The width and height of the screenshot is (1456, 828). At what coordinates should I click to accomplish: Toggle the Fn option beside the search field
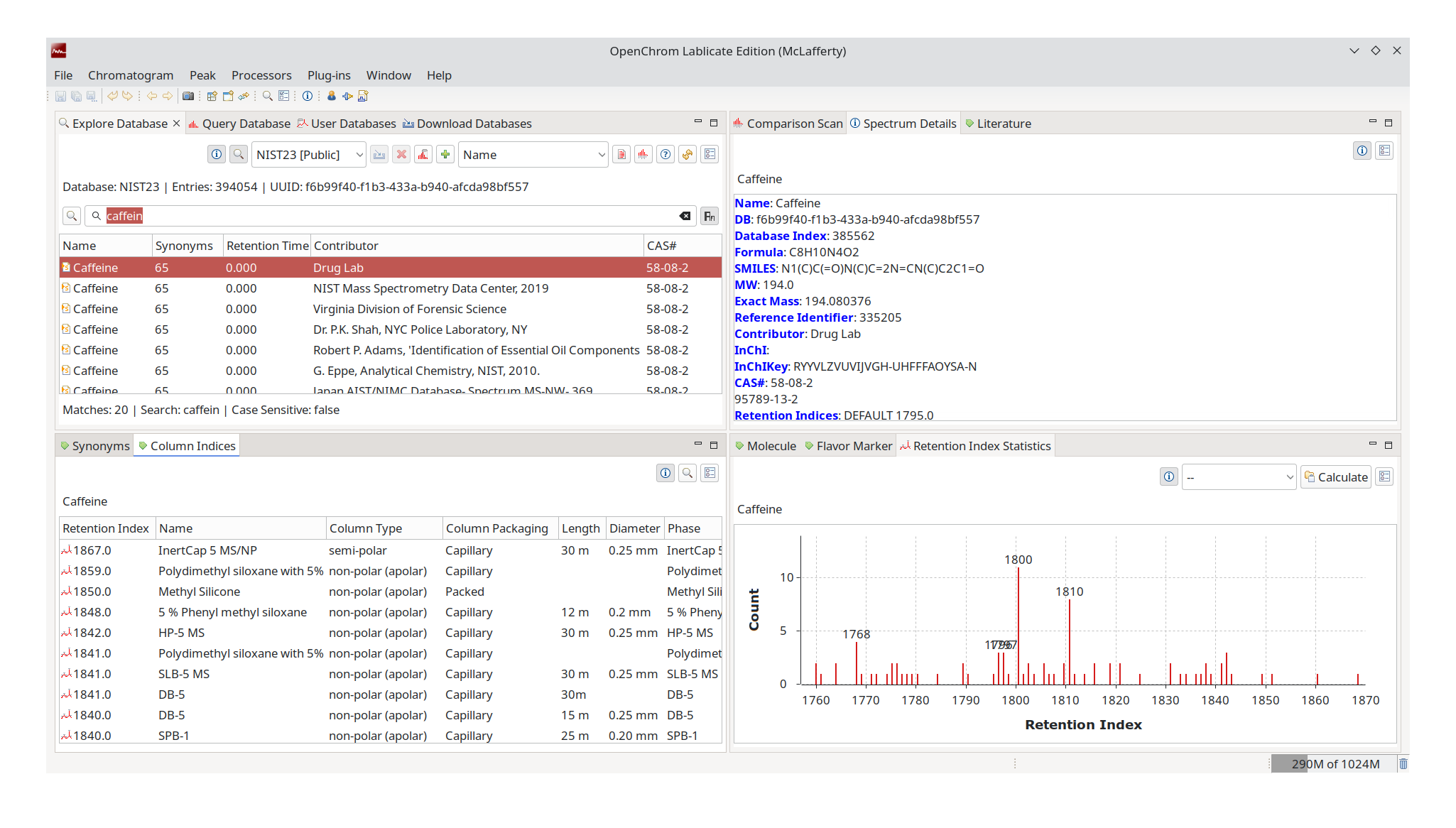click(x=710, y=216)
